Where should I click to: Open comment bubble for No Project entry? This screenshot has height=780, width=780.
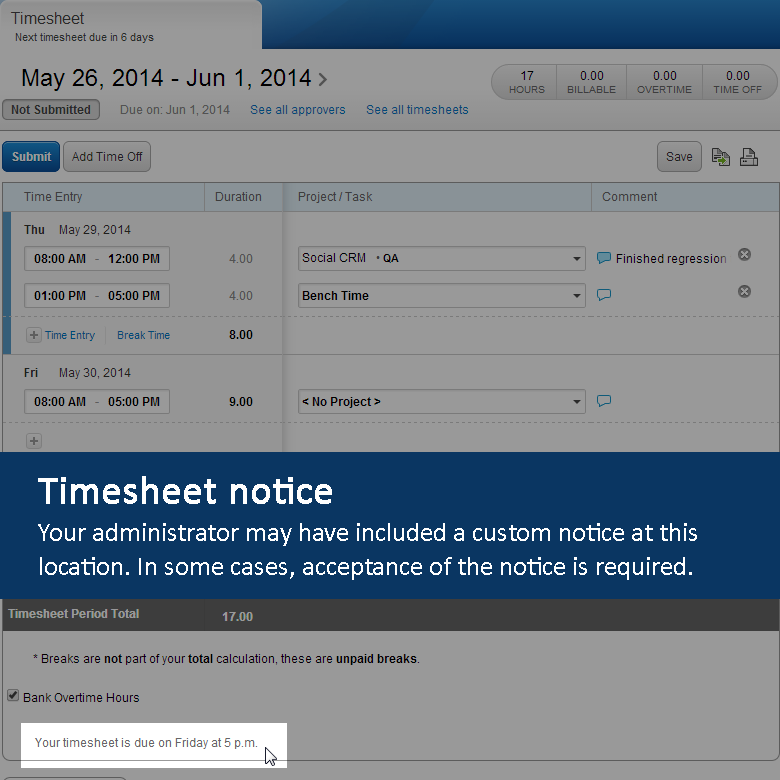click(603, 401)
